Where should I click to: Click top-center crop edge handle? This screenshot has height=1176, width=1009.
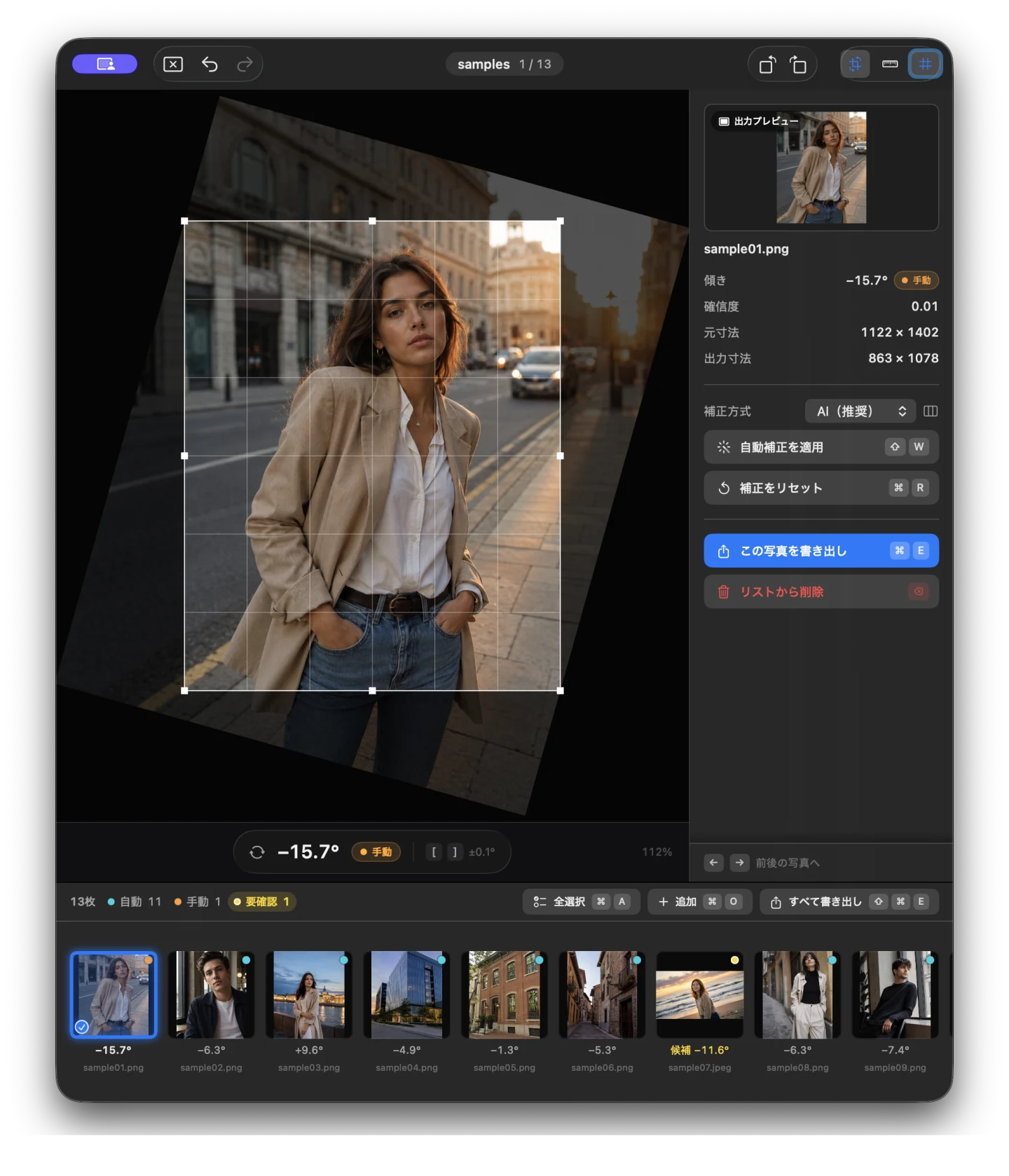[372, 221]
